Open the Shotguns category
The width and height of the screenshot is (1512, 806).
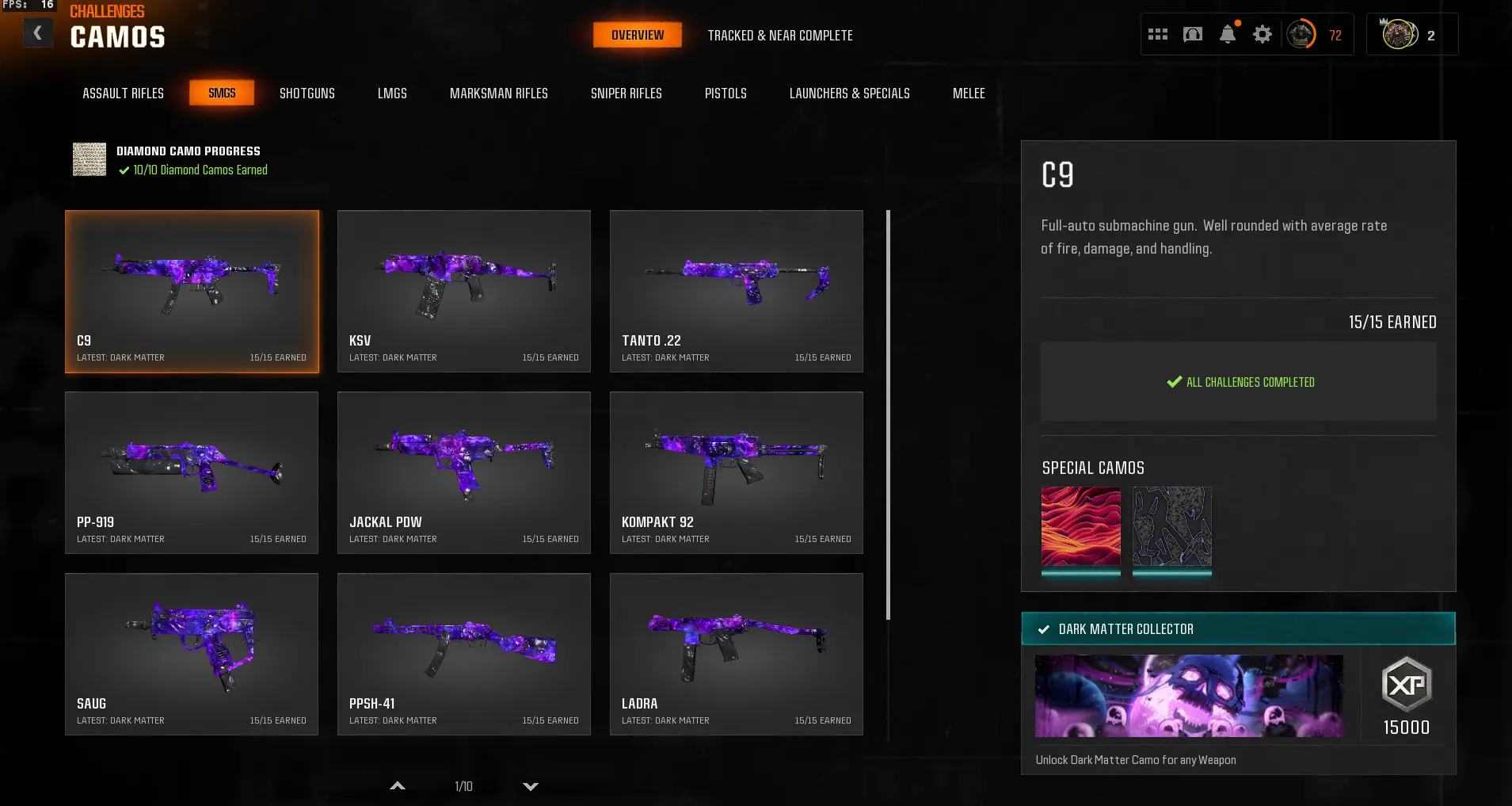tap(307, 94)
